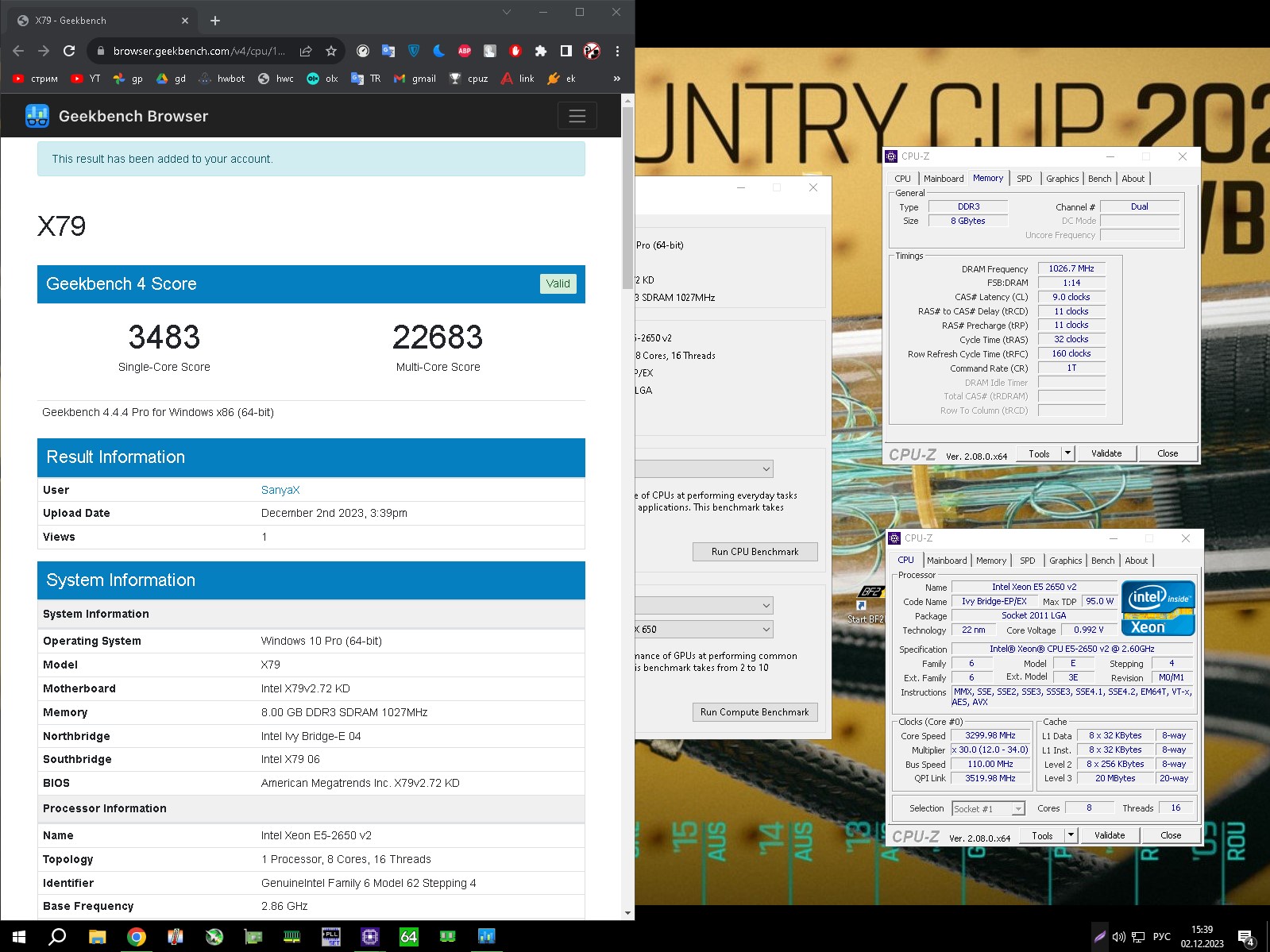Screen dimensions: 1270x952
Task: Click the Chrome address bar
Action: tap(199, 51)
